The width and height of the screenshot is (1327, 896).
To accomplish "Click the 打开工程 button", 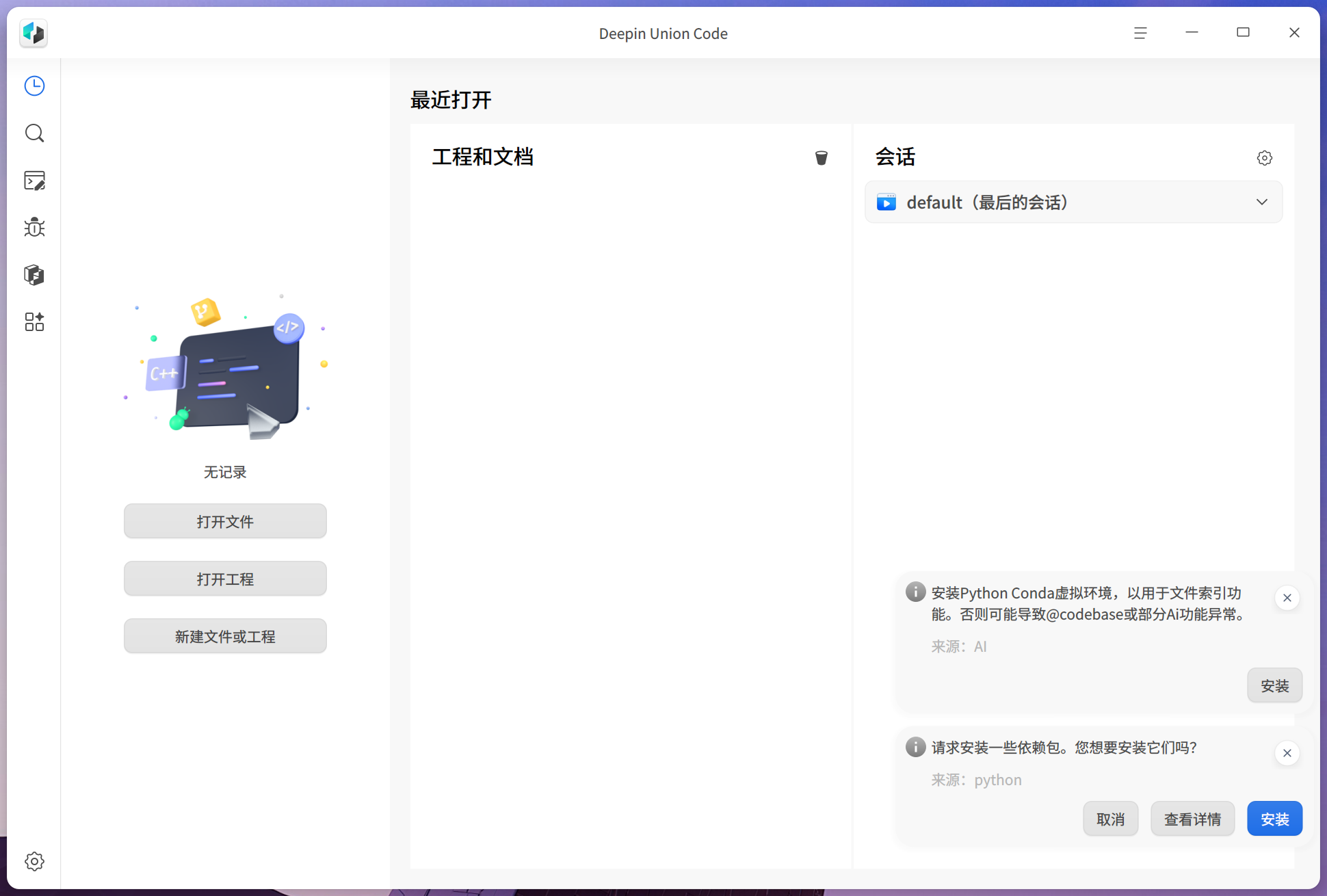I will 225,579.
